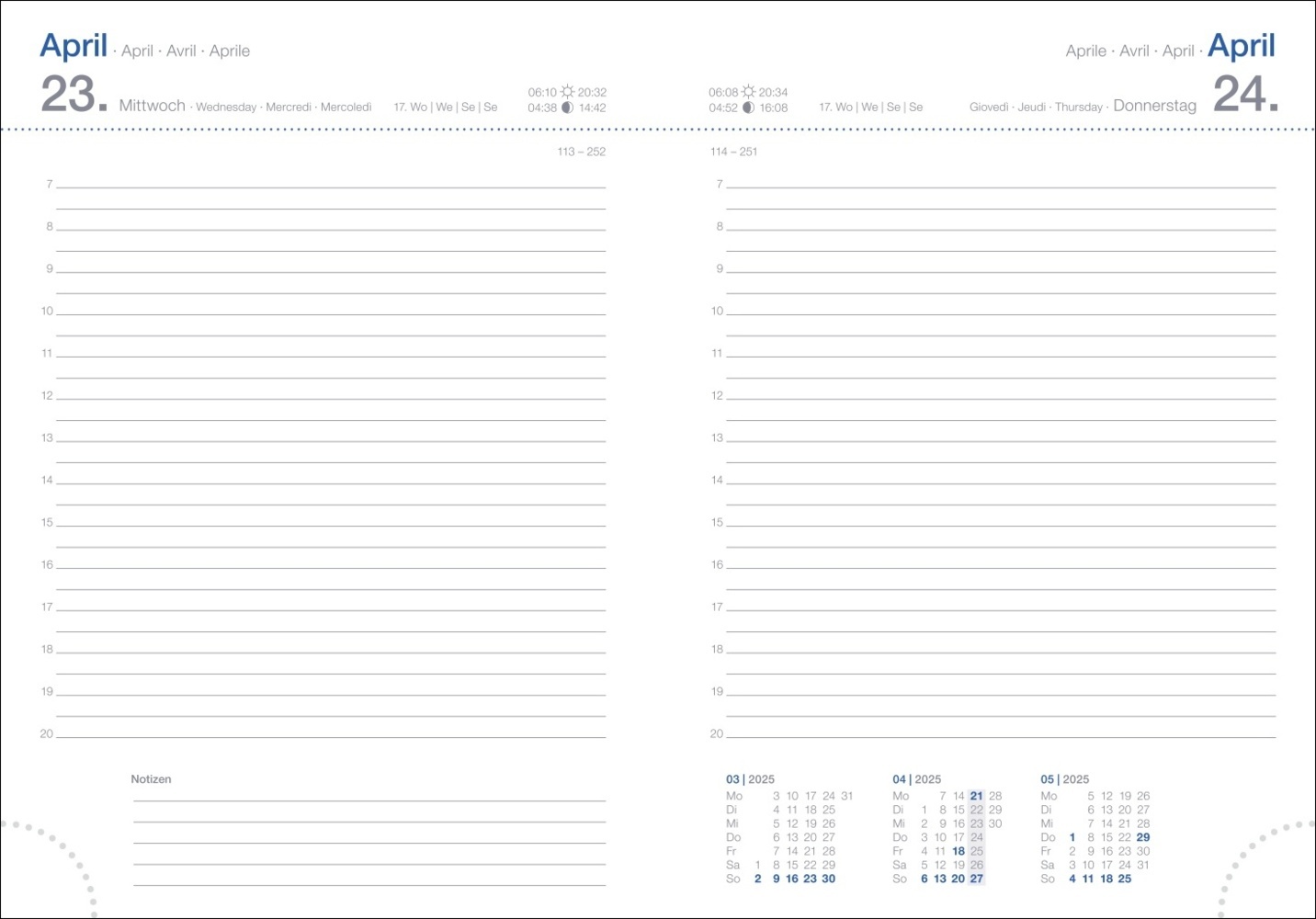Viewport: 1316px width, 919px height.
Task: Click the sun icon on the April 23 page
Action: (567, 92)
